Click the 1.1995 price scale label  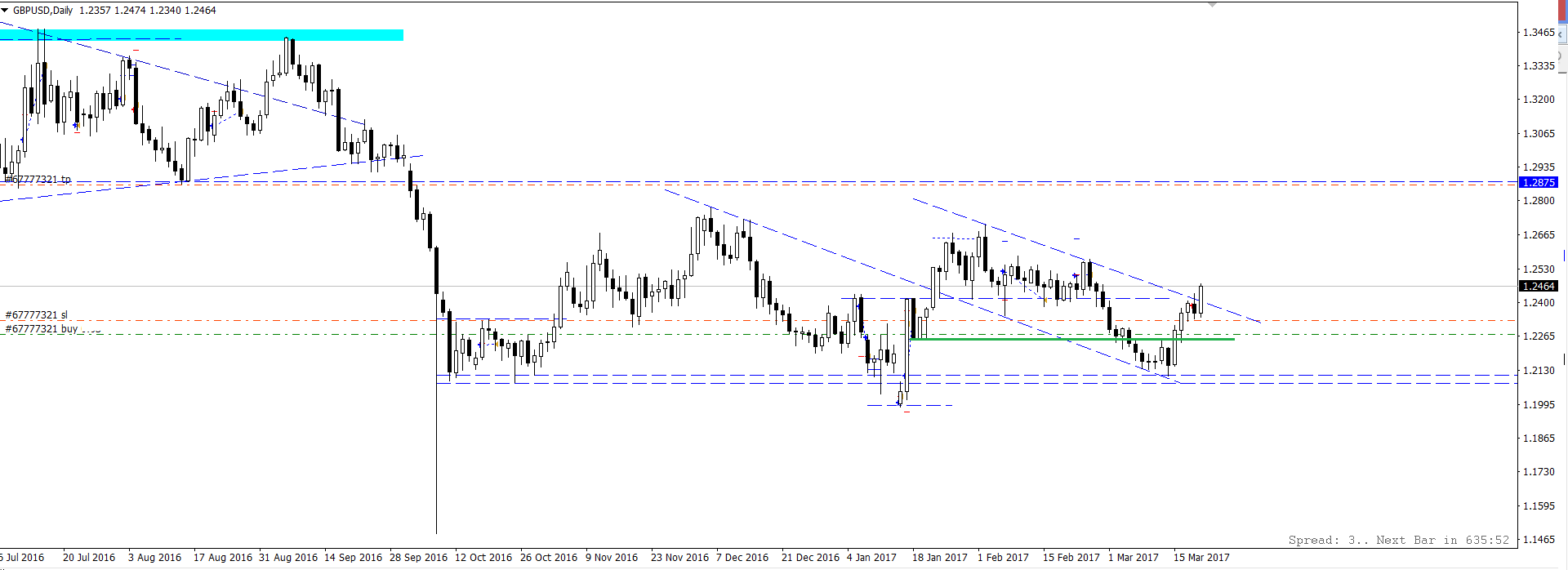tap(1539, 405)
